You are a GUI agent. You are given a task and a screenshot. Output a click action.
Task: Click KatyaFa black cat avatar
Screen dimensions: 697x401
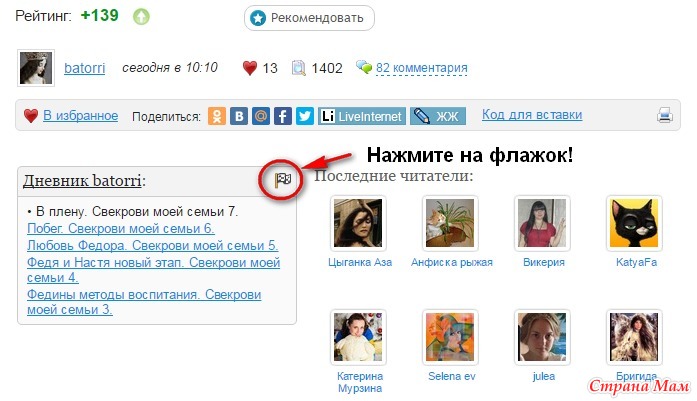[634, 223]
